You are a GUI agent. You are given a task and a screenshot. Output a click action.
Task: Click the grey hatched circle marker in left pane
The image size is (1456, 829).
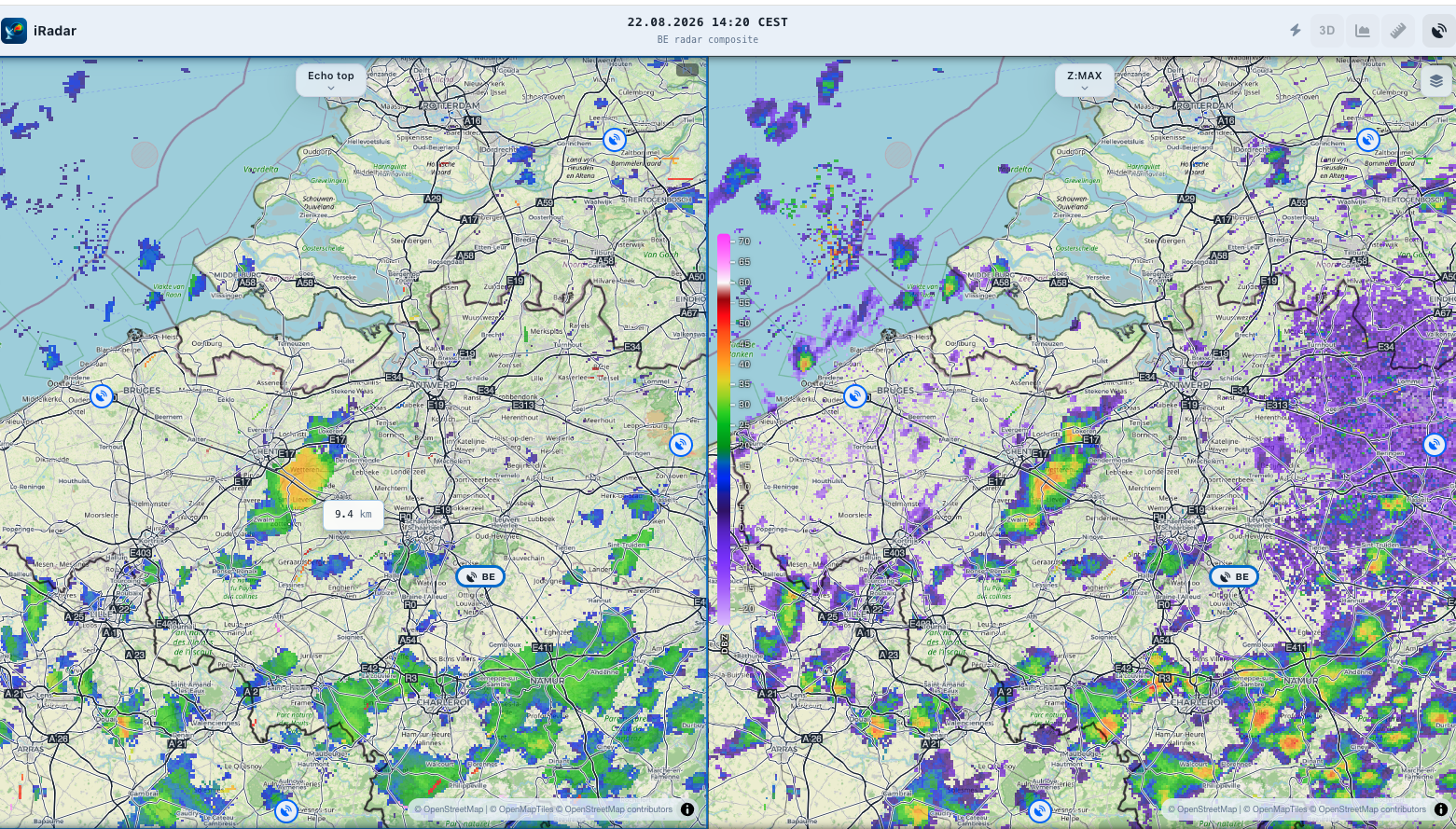[145, 155]
